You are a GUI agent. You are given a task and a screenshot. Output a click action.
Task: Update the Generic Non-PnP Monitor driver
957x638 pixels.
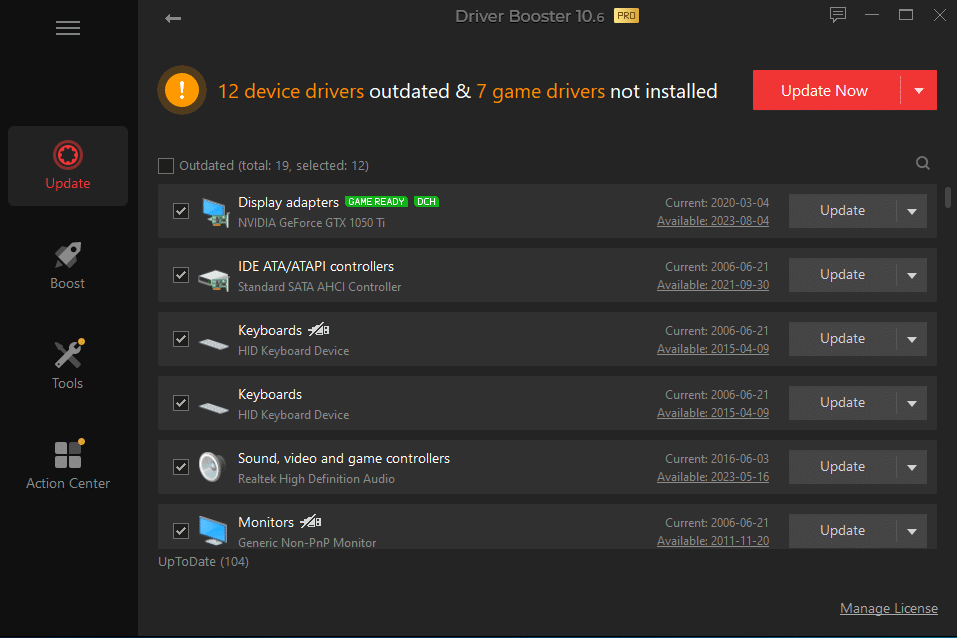[x=842, y=531]
